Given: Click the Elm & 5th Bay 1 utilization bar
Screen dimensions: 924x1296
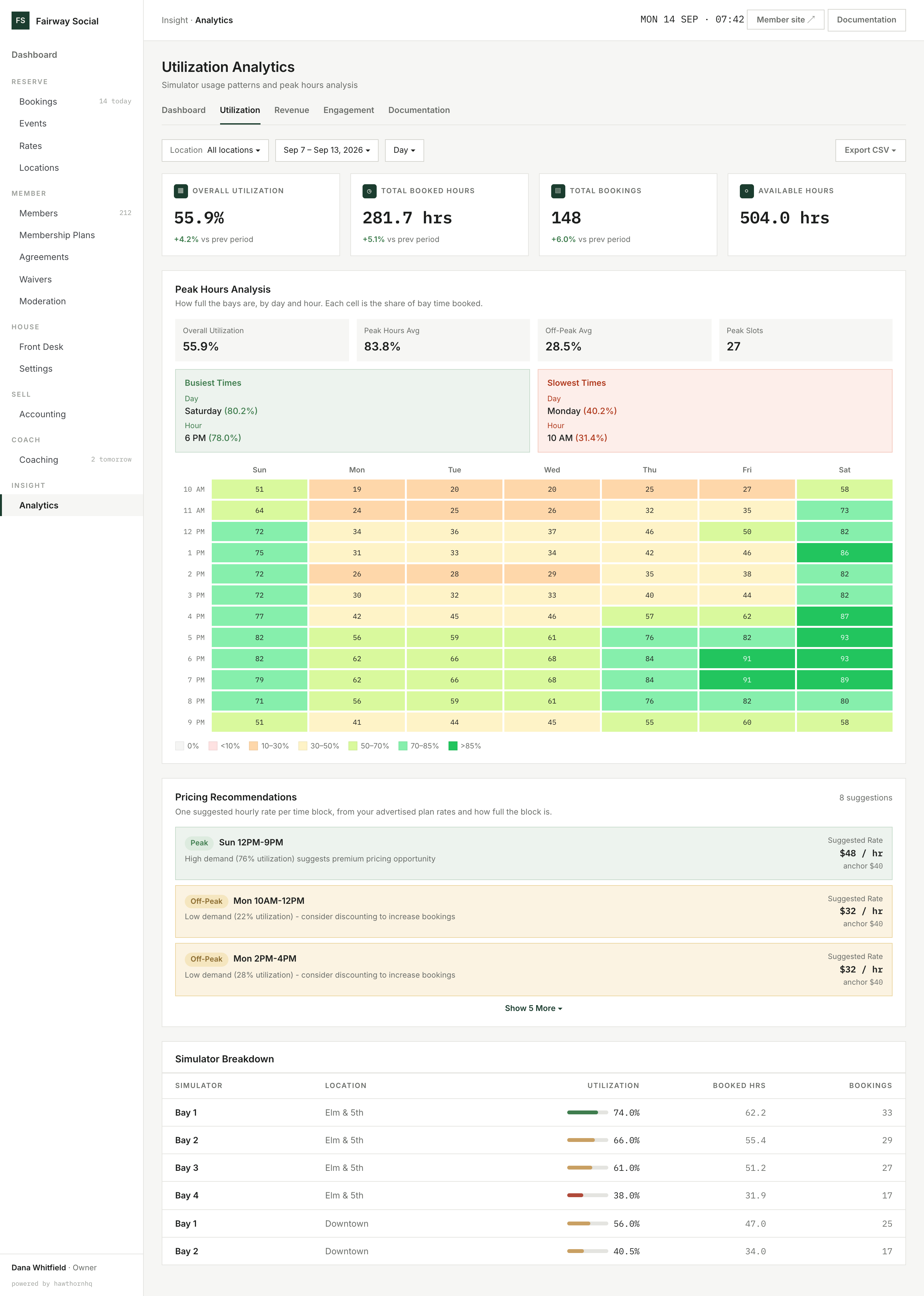Looking at the screenshot, I should pos(587,1112).
